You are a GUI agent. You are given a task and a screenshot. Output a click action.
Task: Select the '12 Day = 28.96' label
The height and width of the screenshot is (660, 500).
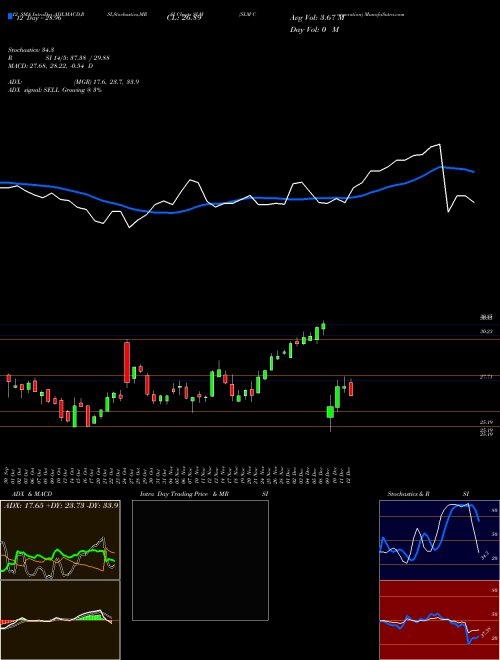point(37,19)
